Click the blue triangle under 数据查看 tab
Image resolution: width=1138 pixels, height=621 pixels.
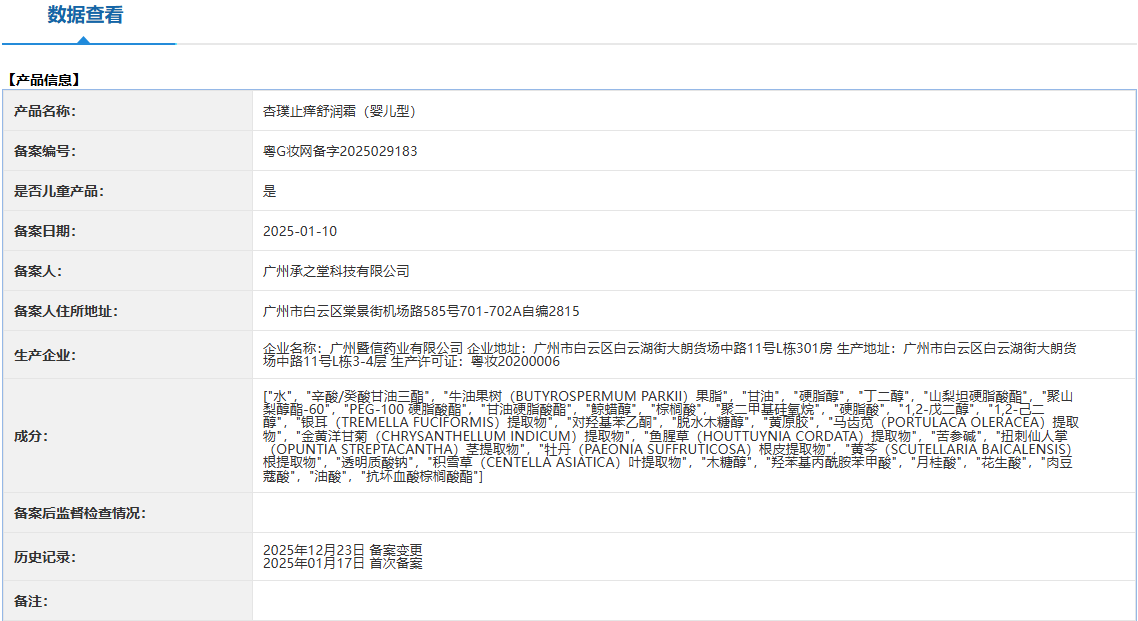click(x=83, y=41)
